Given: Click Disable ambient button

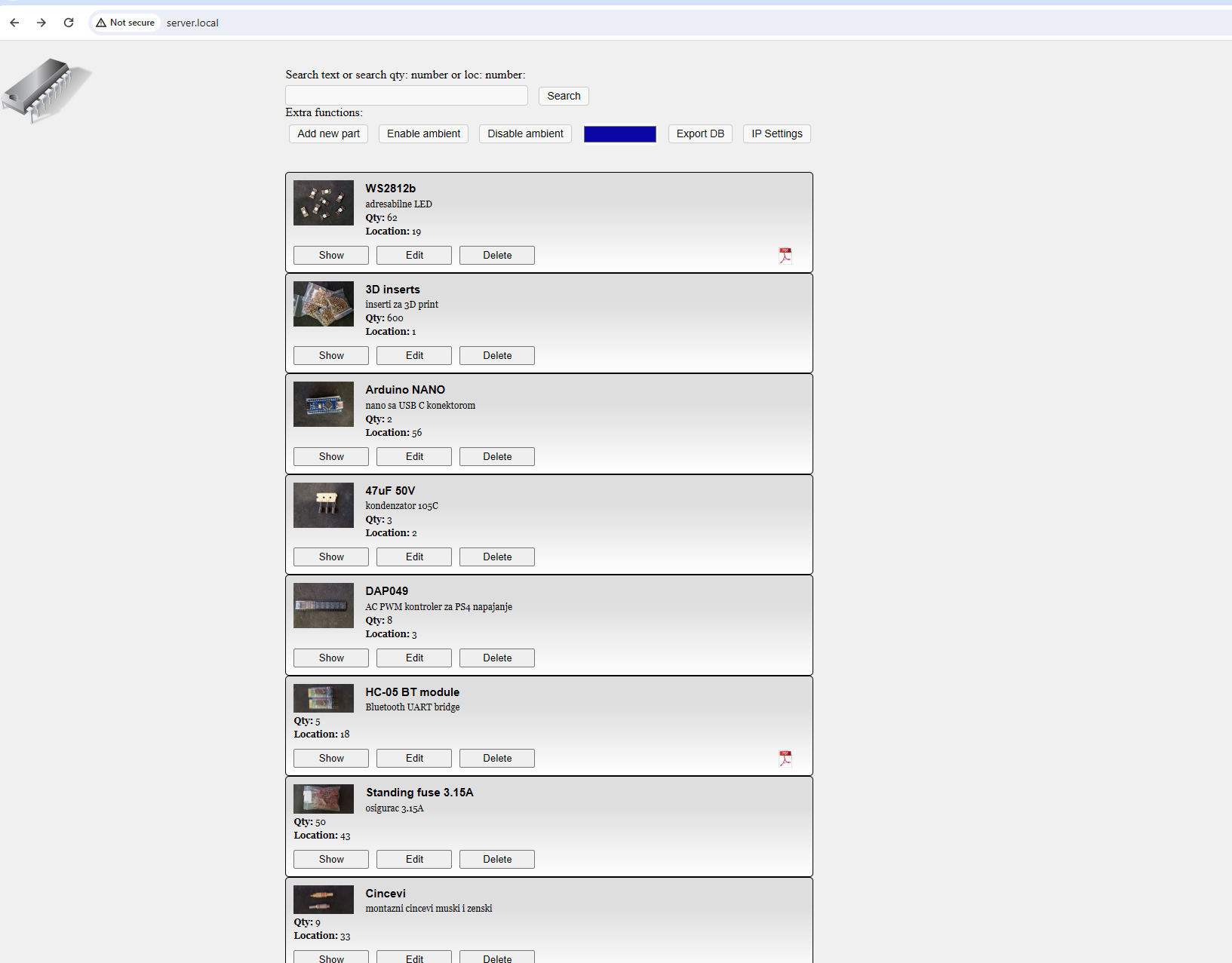Looking at the screenshot, I should [x=525, y=133].
